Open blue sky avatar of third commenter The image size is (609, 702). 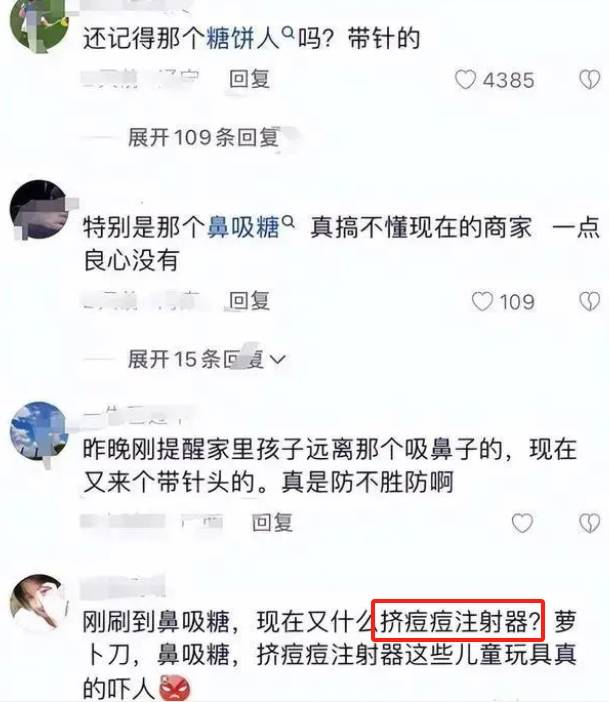click(39, 431)
